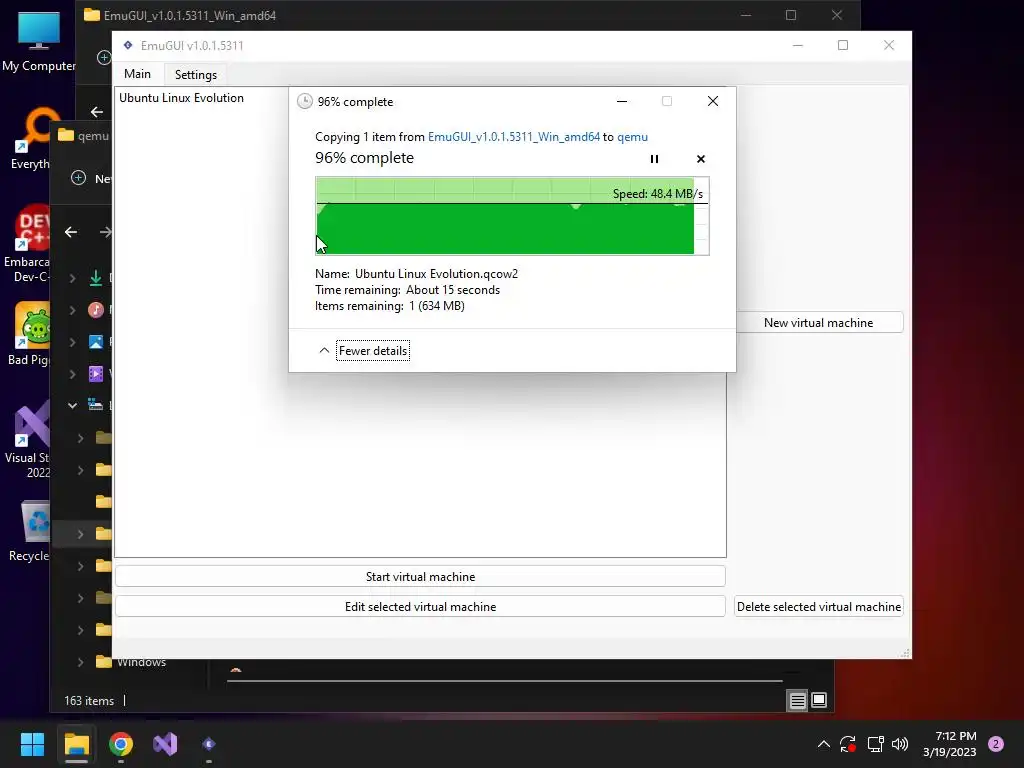
Task: Show hidden system tray icons
Action: [824, 744]
